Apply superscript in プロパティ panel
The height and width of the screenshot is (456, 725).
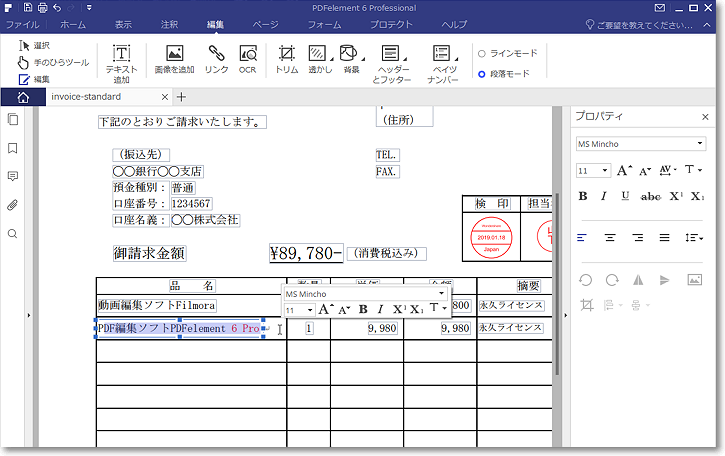pos(676,196)
